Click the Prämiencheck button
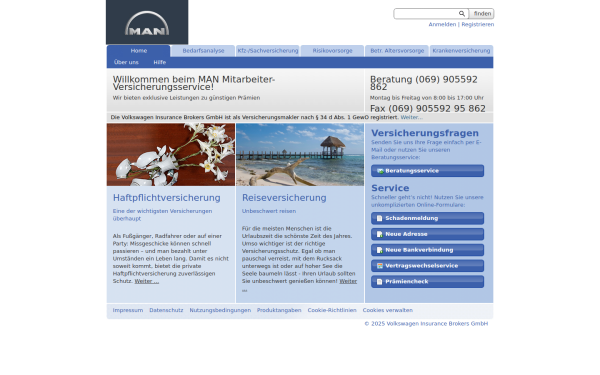 click(427, 282)
